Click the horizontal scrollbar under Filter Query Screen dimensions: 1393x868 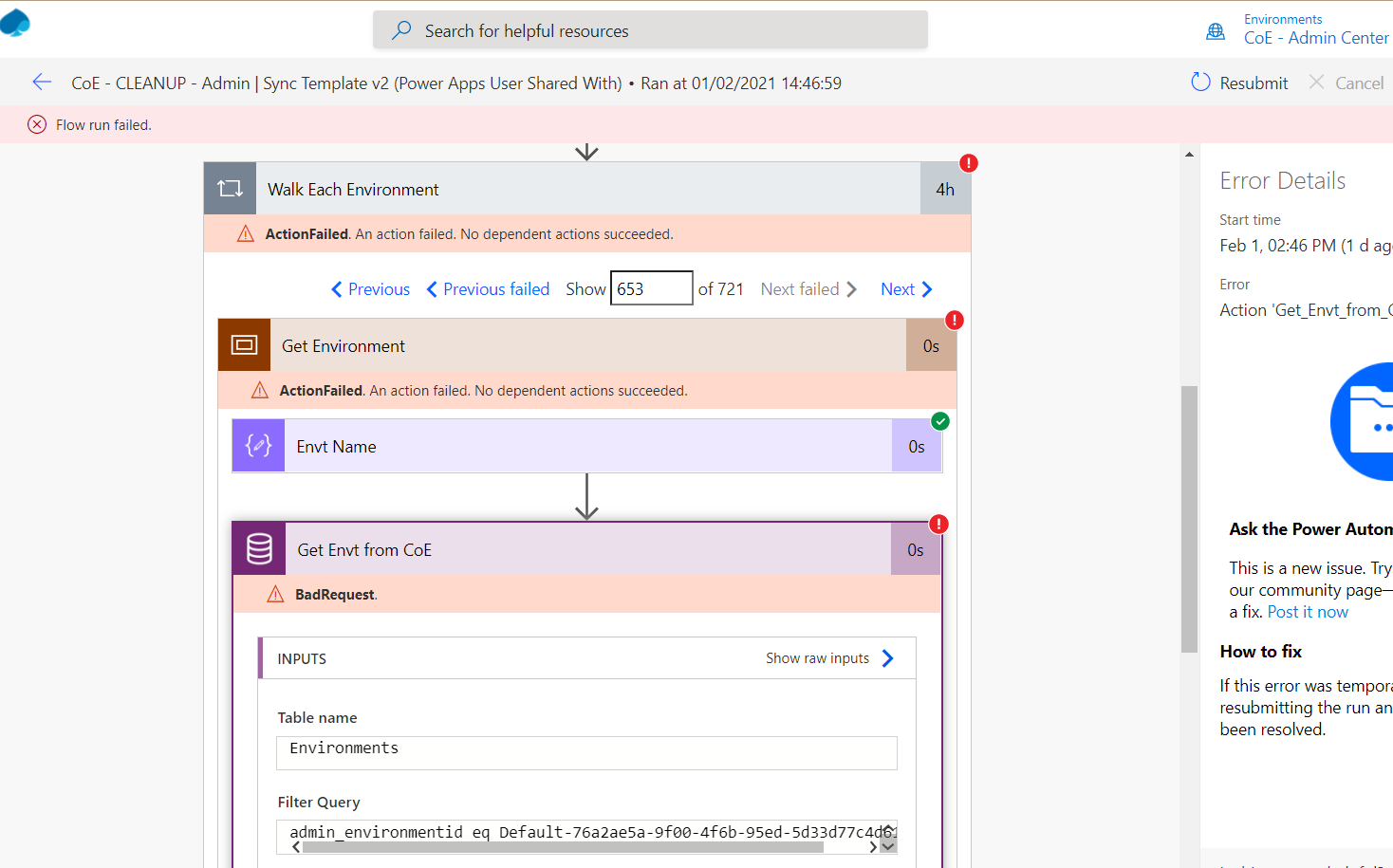(584, 846)
